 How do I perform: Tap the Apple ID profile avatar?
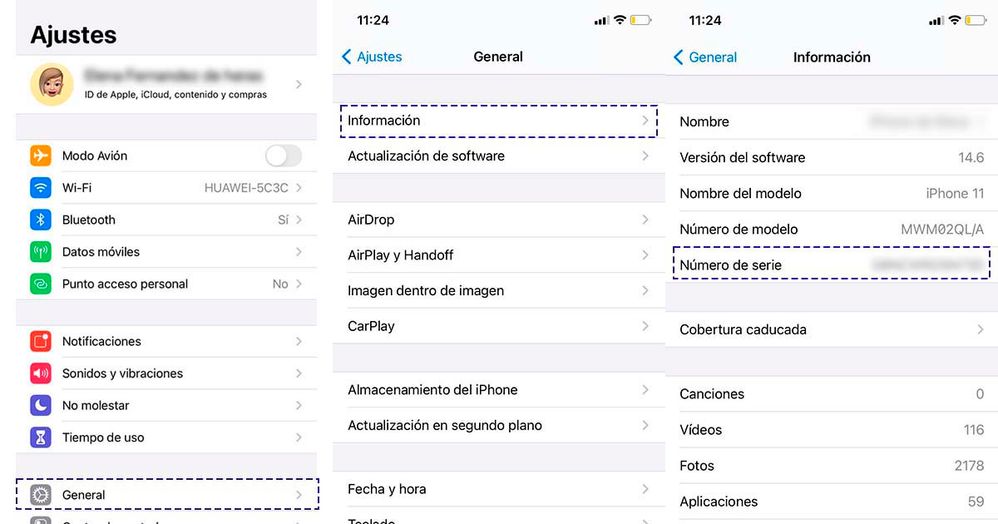pos(51,85)
